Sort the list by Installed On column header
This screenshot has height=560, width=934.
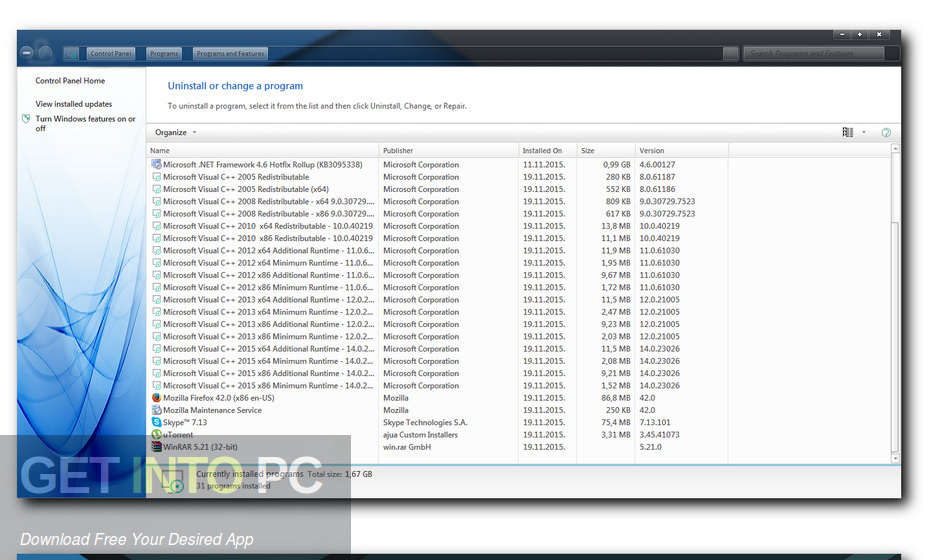click(x=547, y=151)
